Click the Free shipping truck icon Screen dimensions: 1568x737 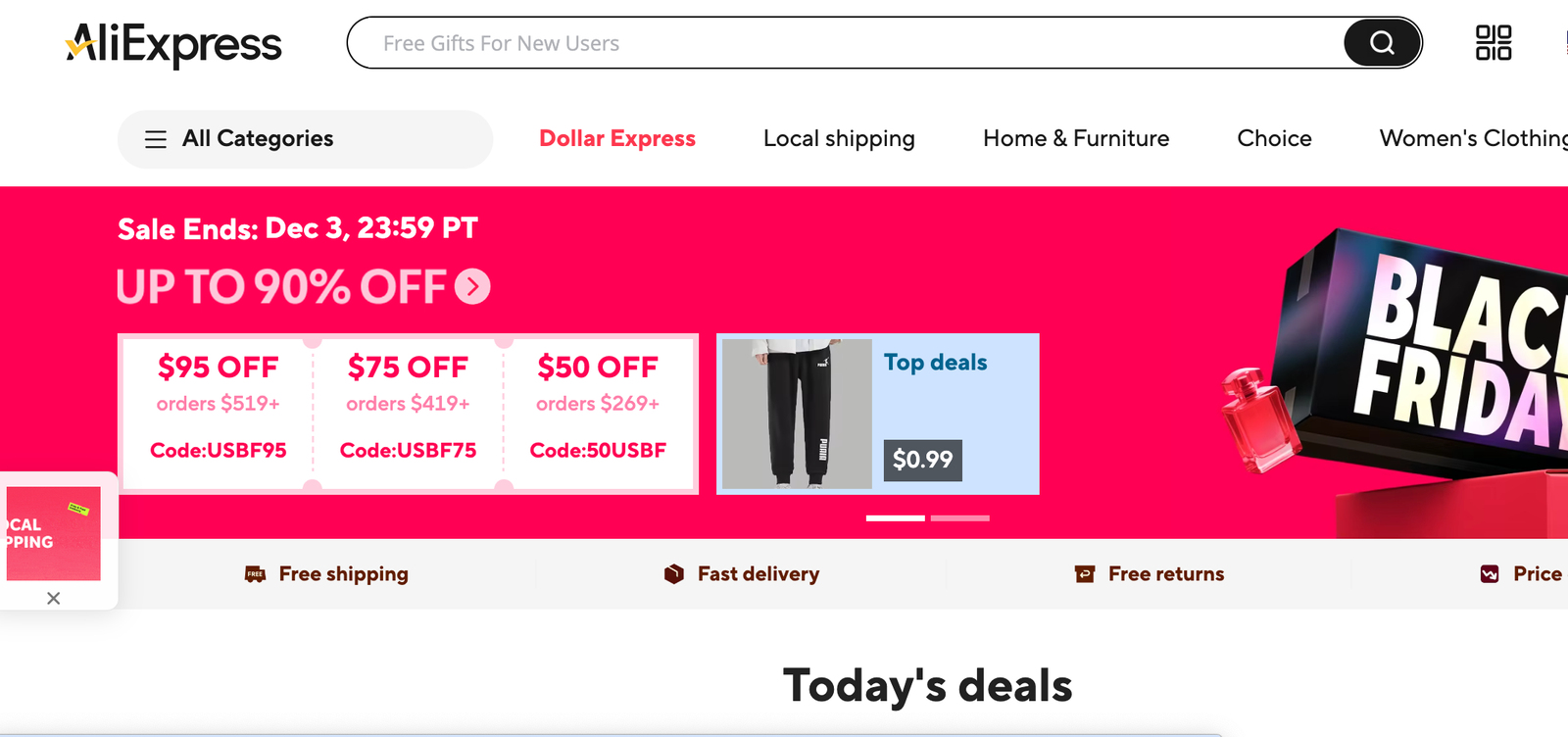pos(255,574)
